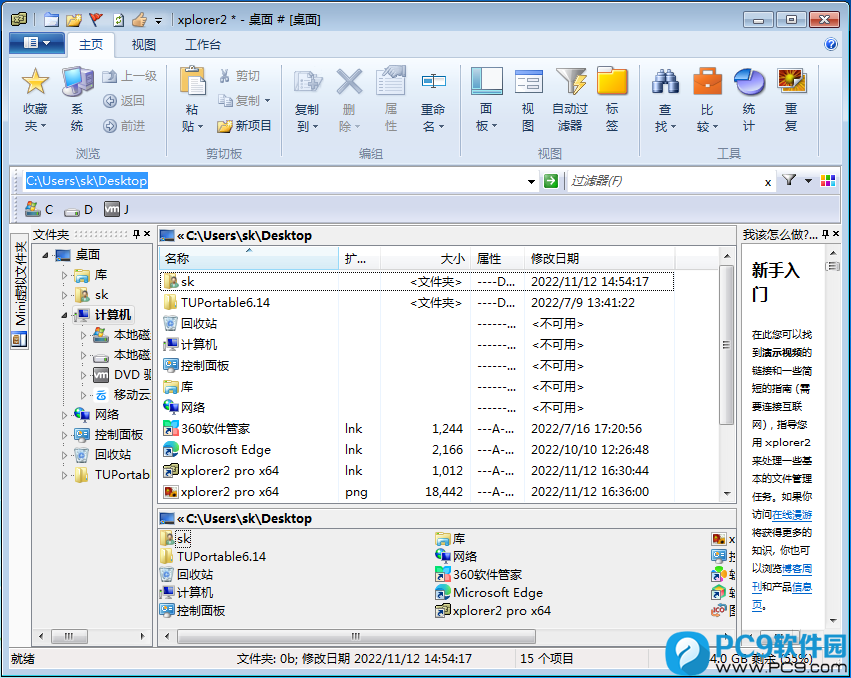Sort the file list by 修改日期 column
The width and height of the screenshot is (851, 678).
599,258
